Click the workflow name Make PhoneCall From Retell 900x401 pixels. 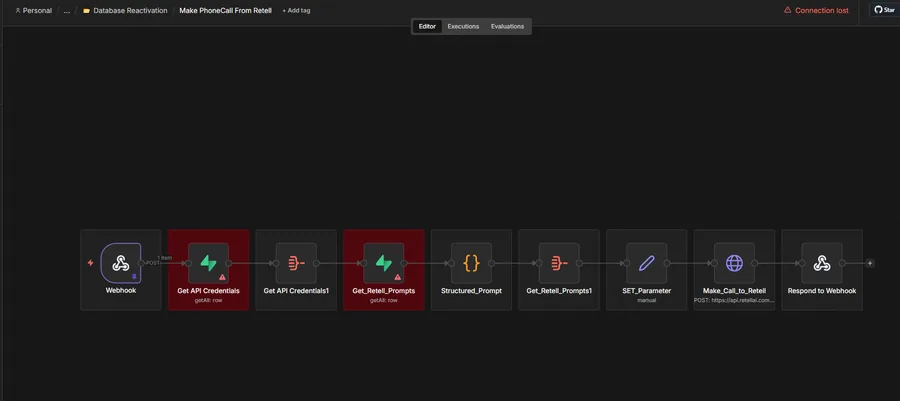[x=226, y=10]
